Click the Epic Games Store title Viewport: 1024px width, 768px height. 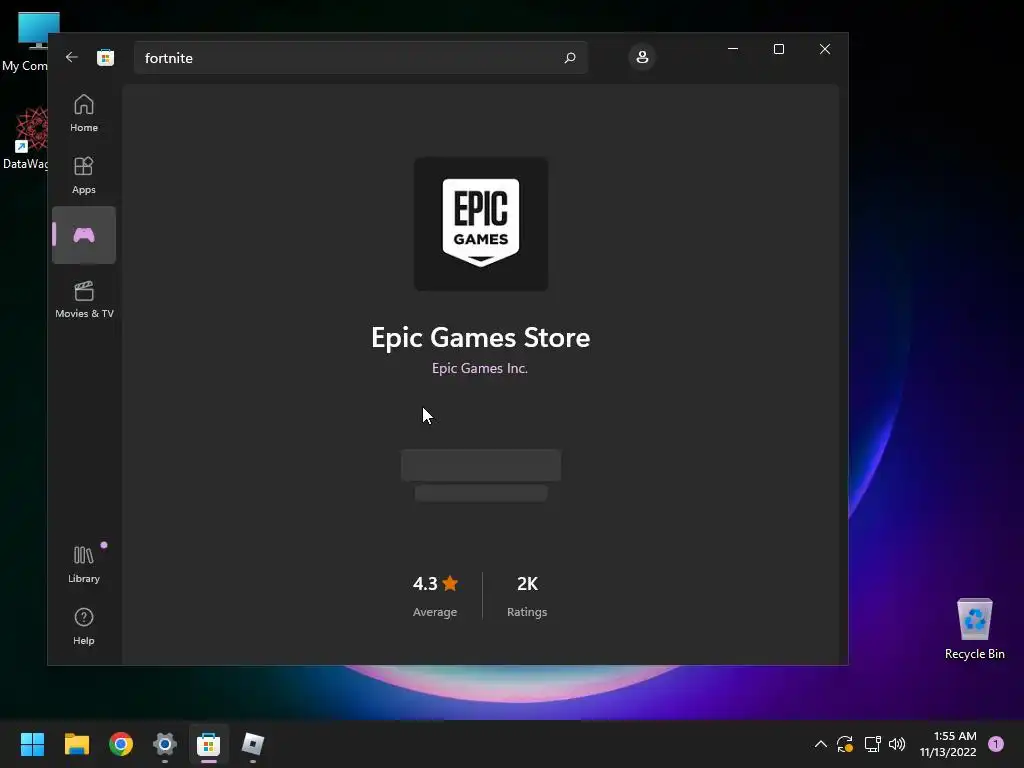(481, 338)
